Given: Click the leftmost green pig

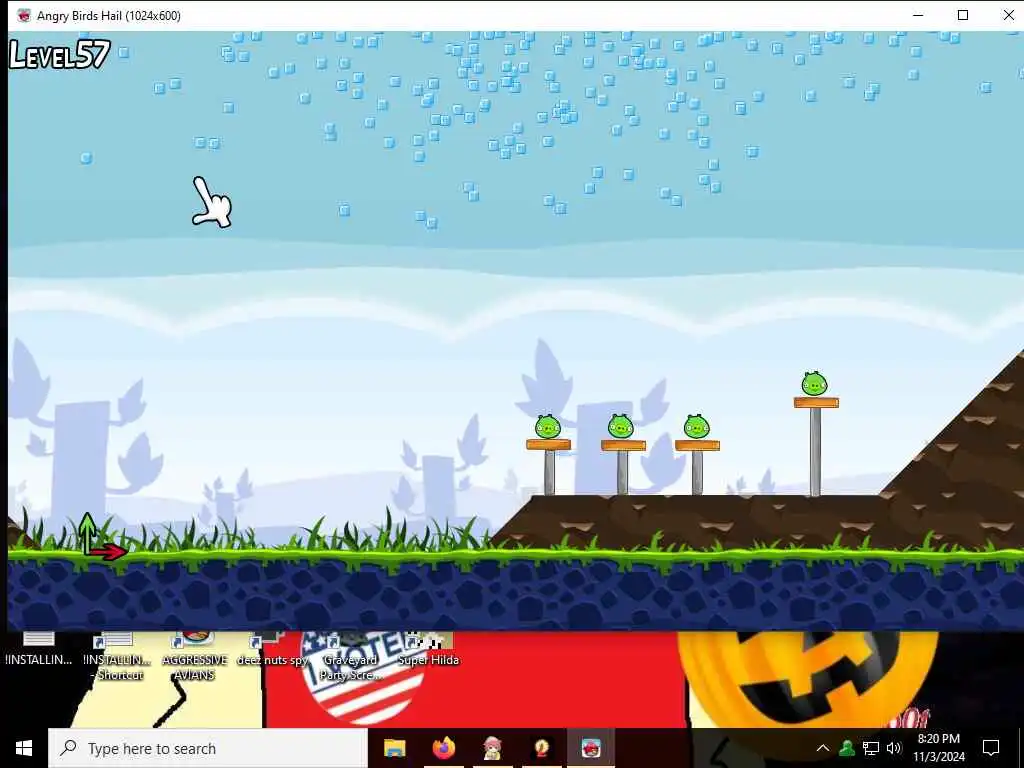Looking at the screenshot, I should pyautogui.click(x=548, y=427).
